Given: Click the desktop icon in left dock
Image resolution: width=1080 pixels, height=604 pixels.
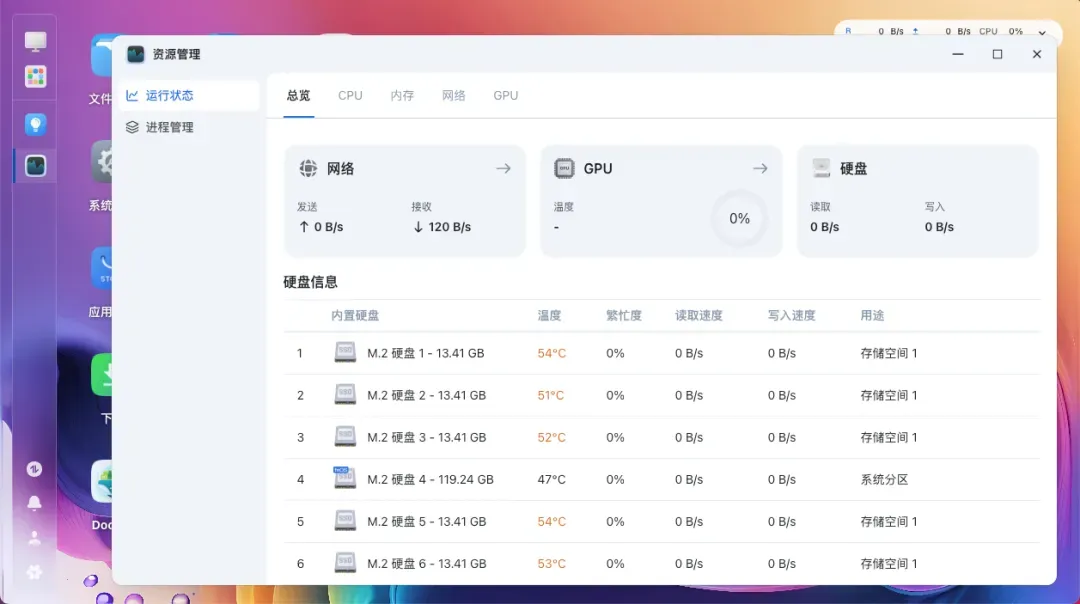Looking at the screenshot, I should click(x=35, y=42).
